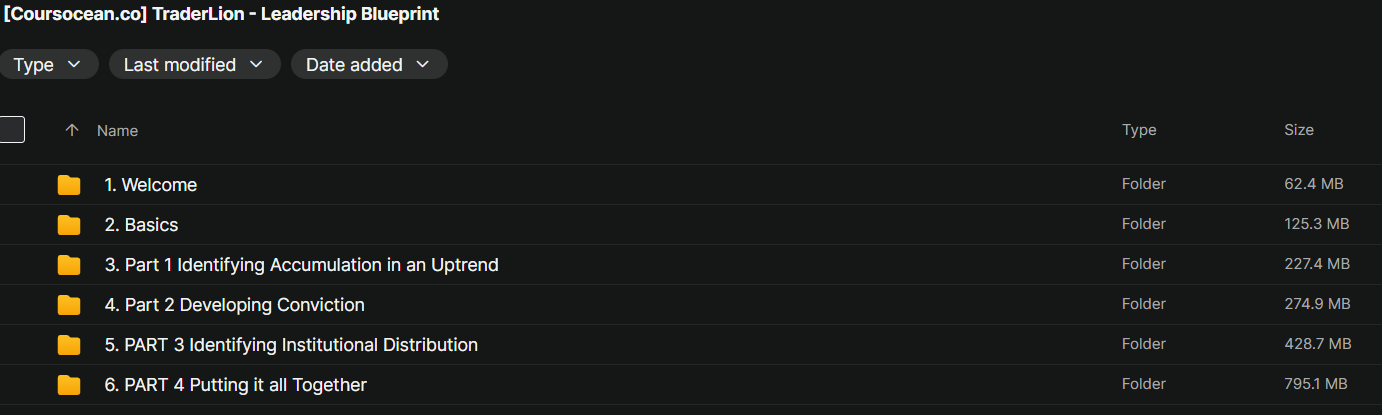Select the 6. PART 4 Putting it all Together row

coord(691,385)
